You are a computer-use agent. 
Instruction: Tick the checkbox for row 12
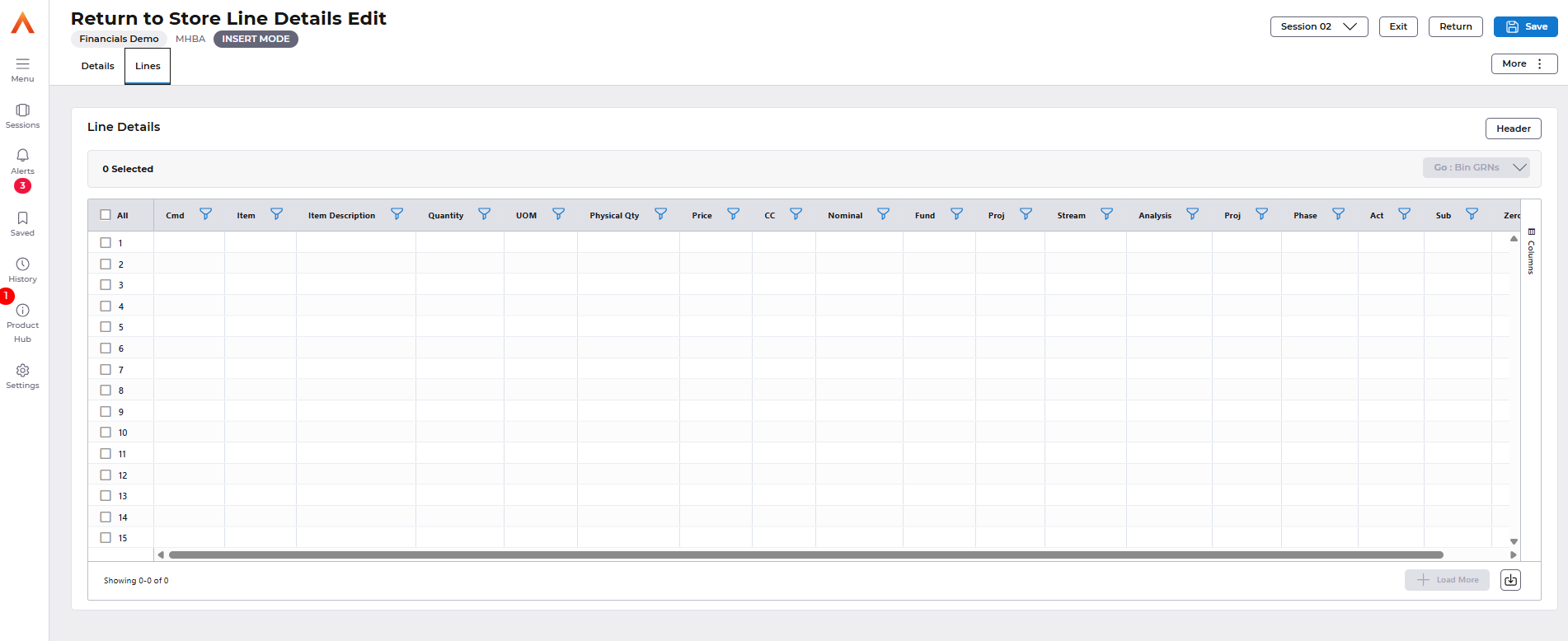(106, 475)
